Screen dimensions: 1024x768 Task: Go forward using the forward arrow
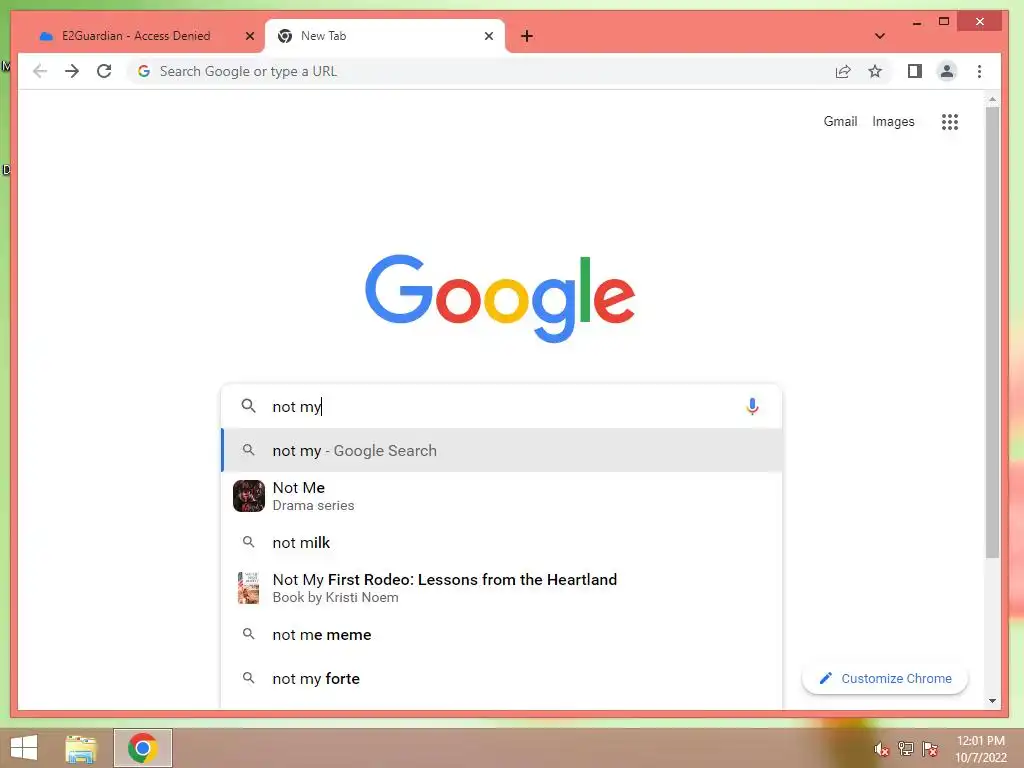(72, 71)
